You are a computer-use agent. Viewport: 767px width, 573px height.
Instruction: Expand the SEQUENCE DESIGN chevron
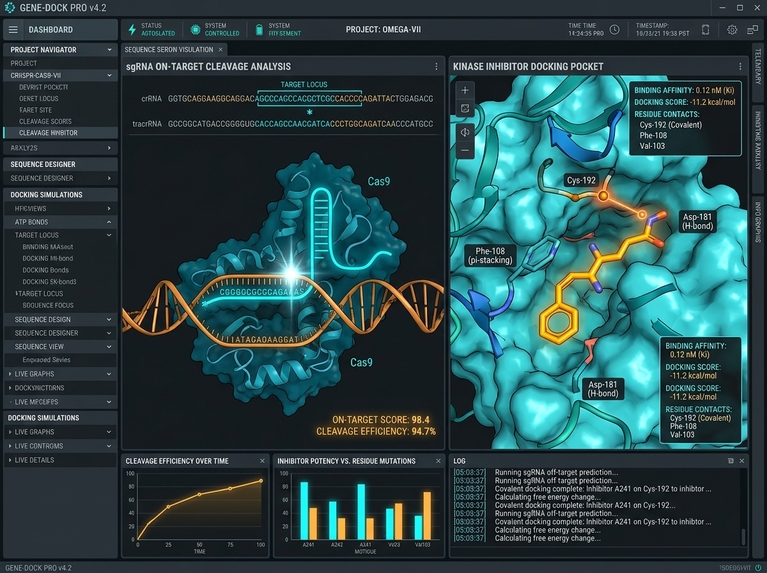point(109,320)
